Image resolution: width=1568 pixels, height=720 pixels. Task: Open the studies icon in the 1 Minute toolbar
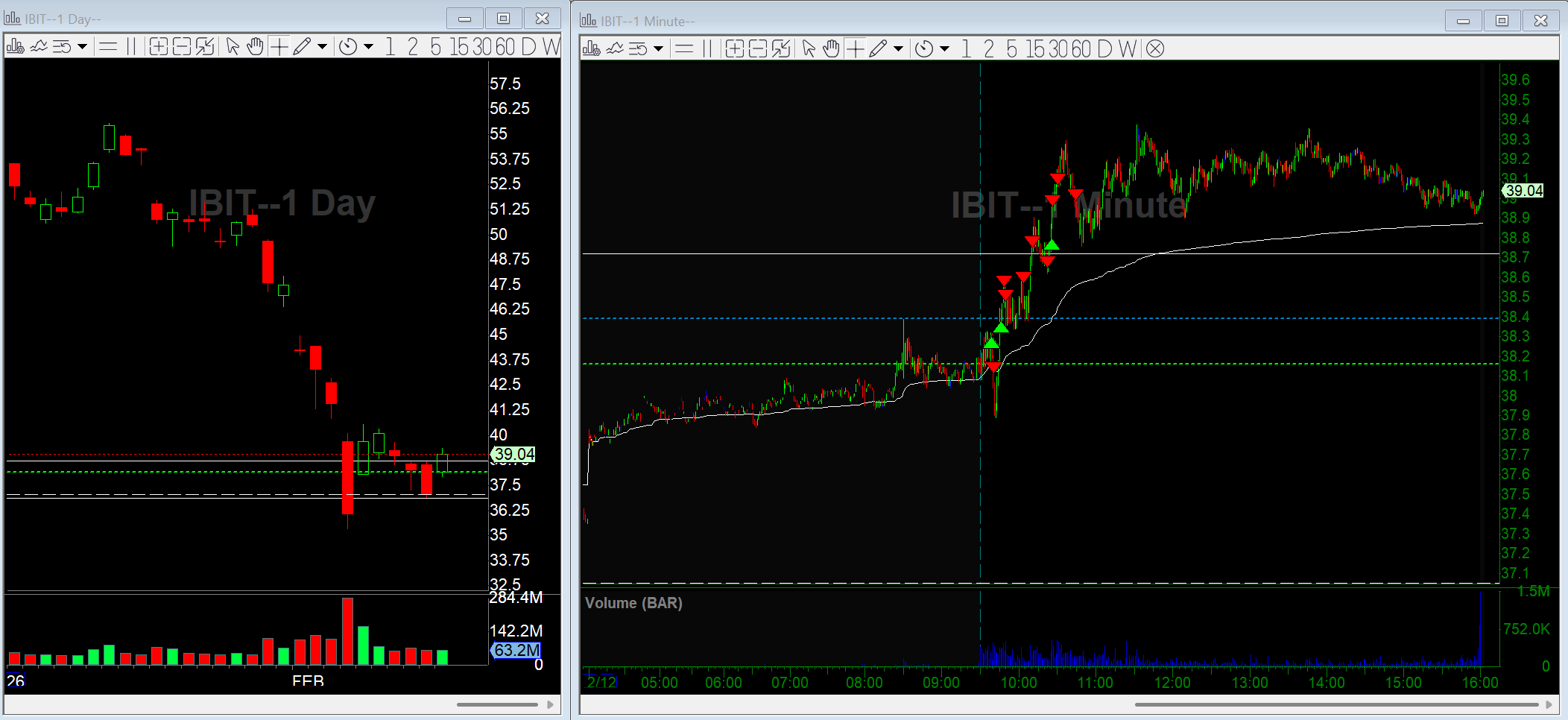click(615, 49)
